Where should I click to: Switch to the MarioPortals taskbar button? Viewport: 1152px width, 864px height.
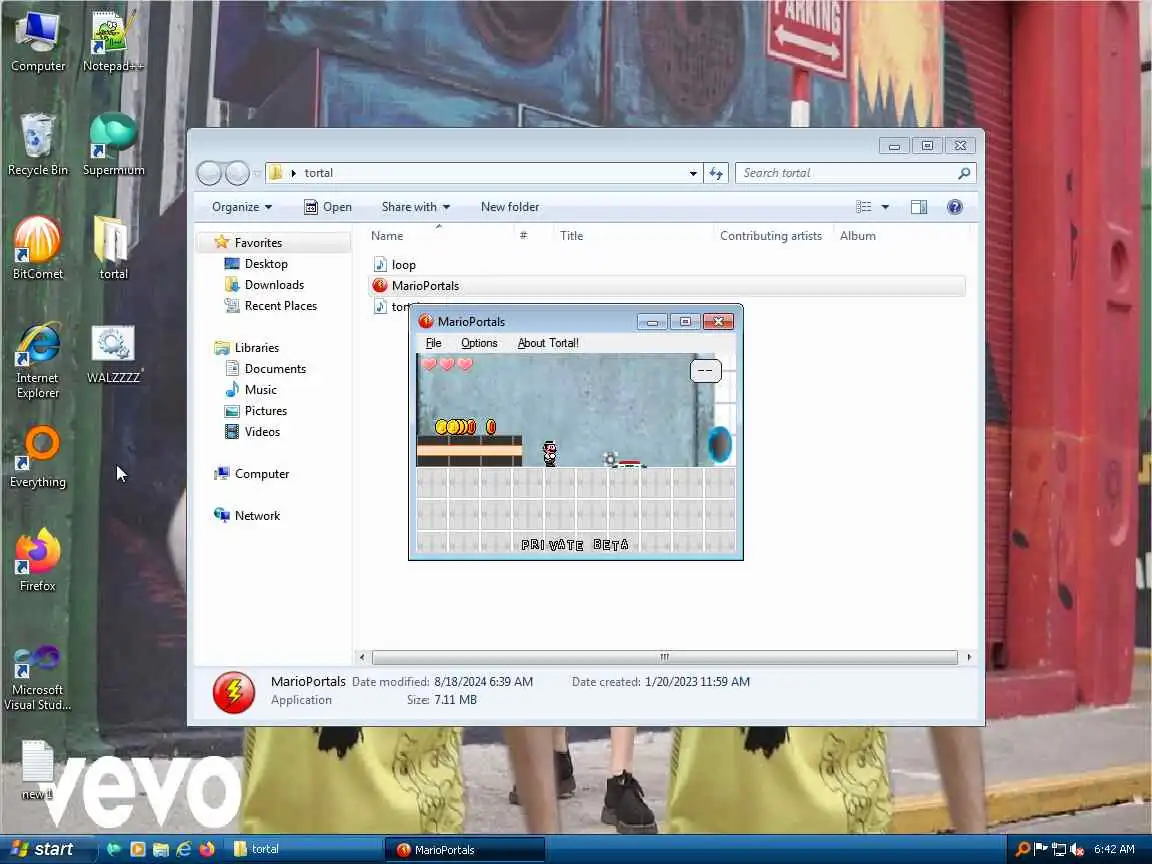pyautogui.click(x=466, y=849)
